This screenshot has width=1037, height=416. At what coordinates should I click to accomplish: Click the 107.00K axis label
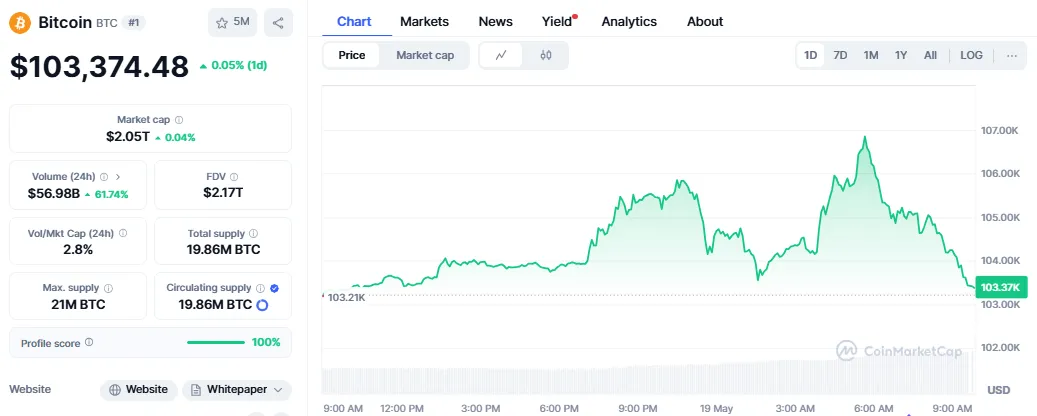point(999,130)
